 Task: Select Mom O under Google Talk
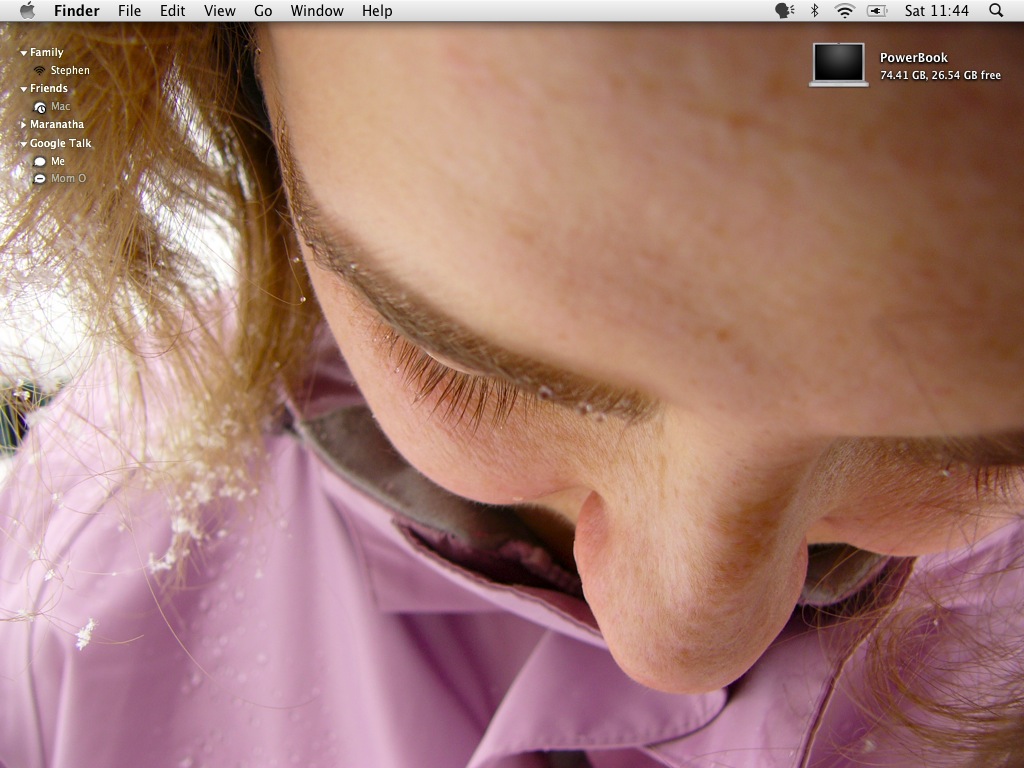coord(68,178)
